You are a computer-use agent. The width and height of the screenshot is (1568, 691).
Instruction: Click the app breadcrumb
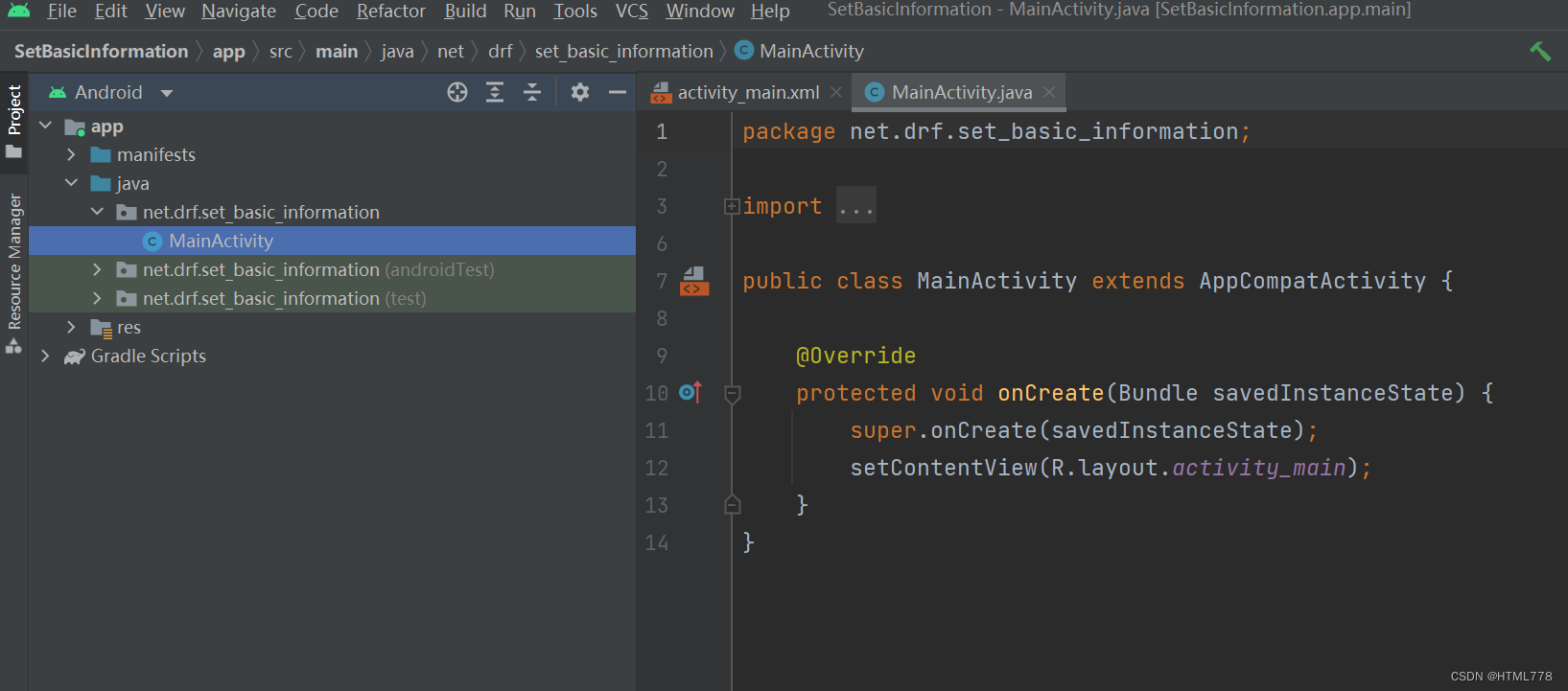[228, 51]
